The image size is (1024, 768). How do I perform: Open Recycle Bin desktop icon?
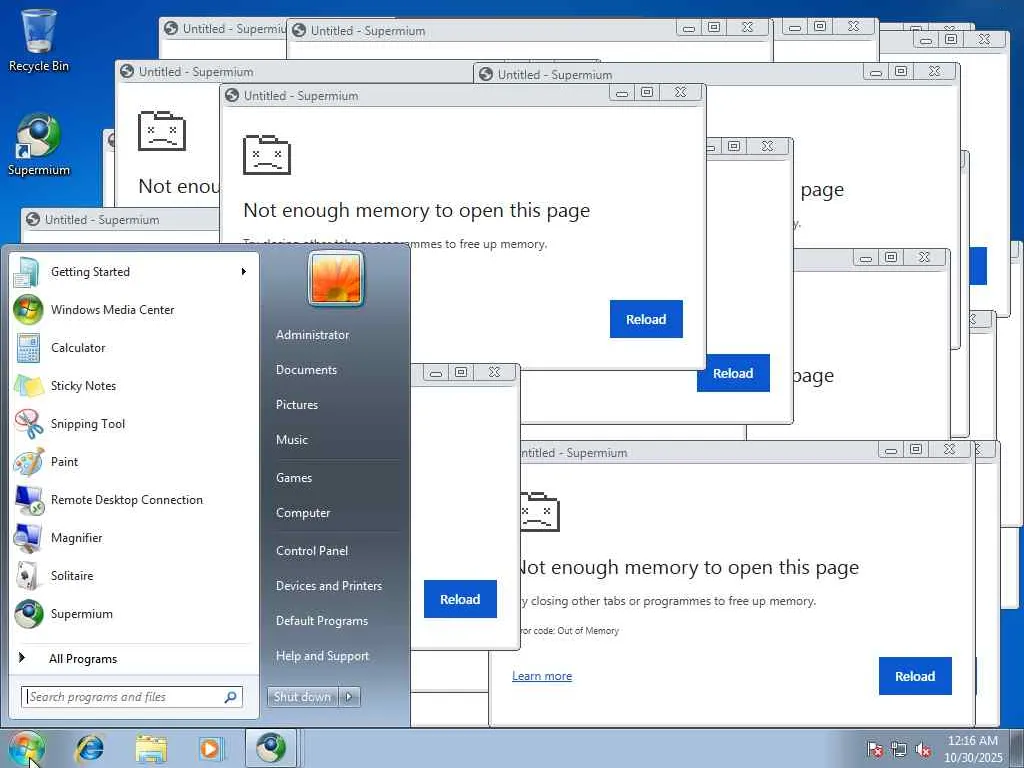point(38,39)
